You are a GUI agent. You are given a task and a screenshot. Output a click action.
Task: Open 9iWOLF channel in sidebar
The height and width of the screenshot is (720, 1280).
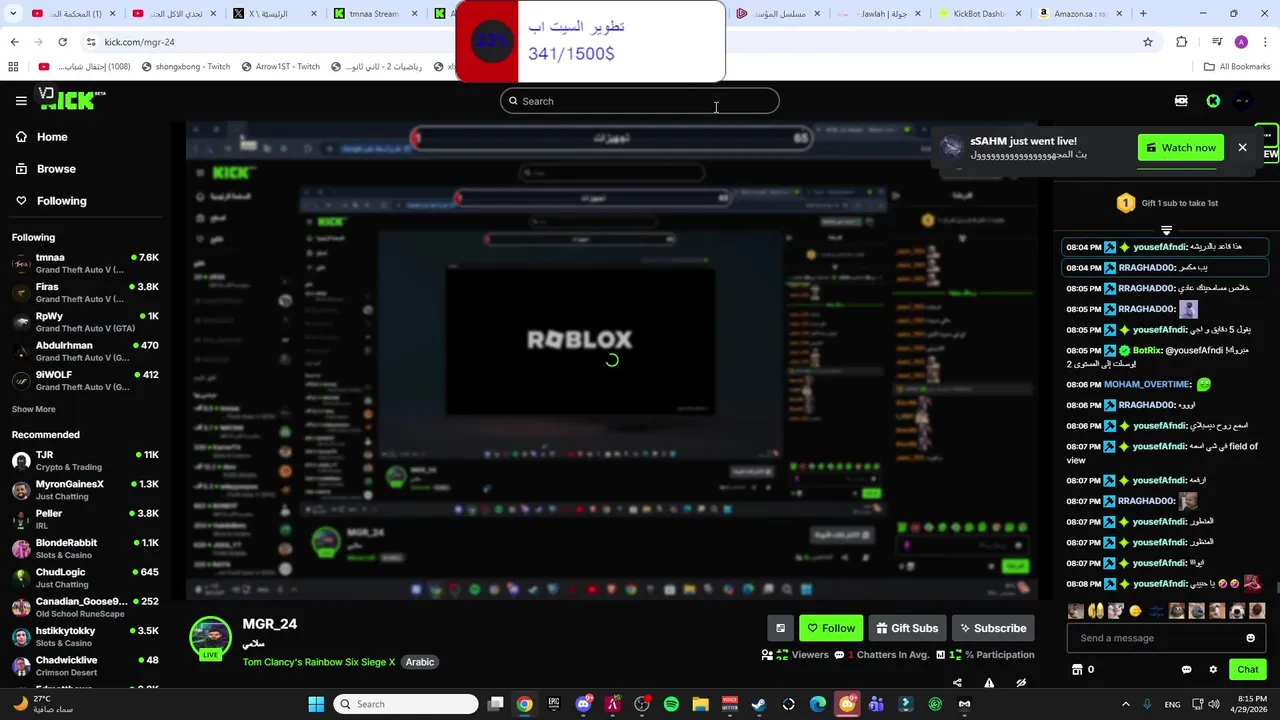85,380
